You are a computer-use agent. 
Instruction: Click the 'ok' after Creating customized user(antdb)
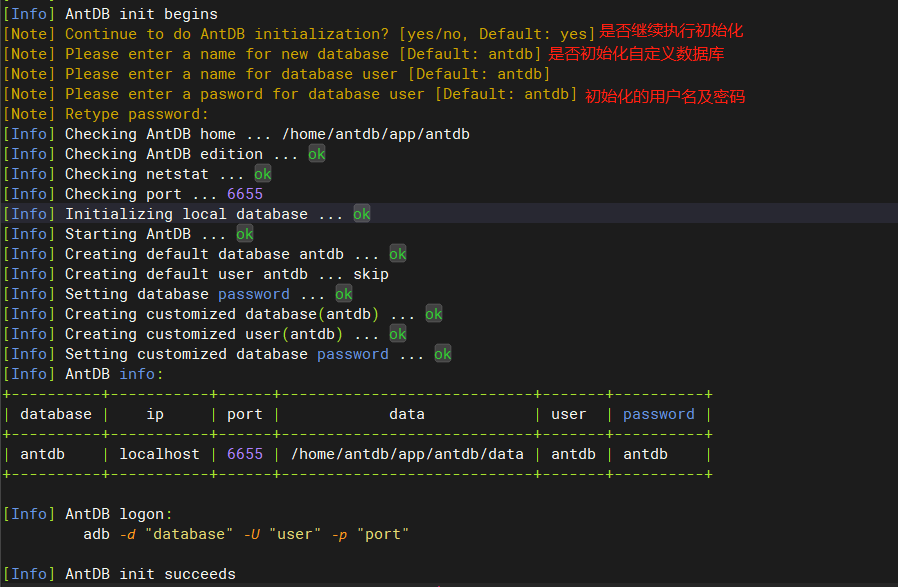(x=397, y=334)
